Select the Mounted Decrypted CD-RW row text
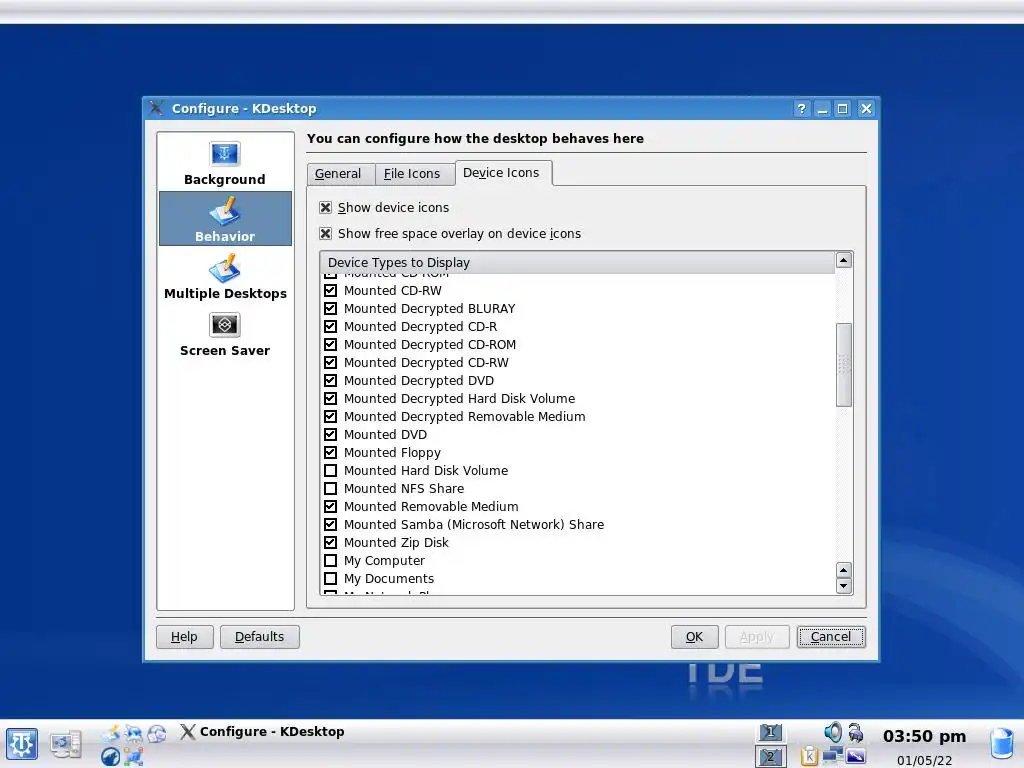Image resolution: width=1024 pixels, height=768 pixels. coord(426,362)
